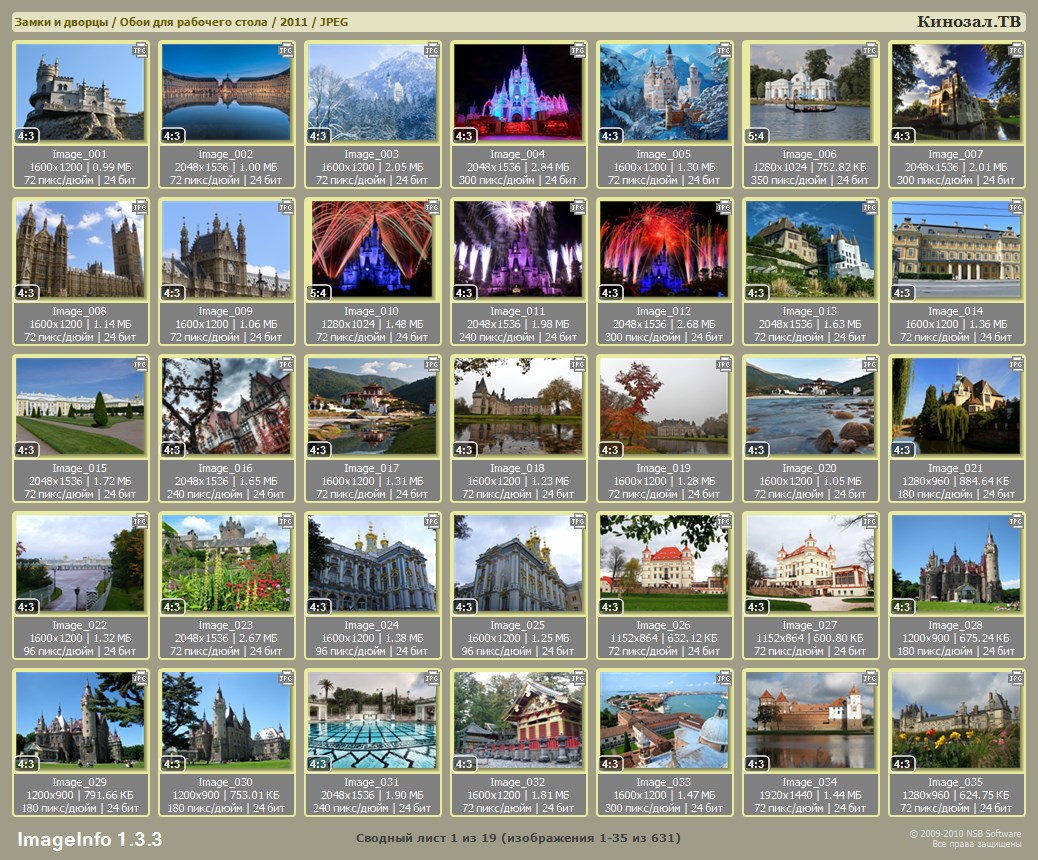This screenshot has width=1038, height=860.
Task: Click the NSB Software copyright text
Action: pos(964,838)
